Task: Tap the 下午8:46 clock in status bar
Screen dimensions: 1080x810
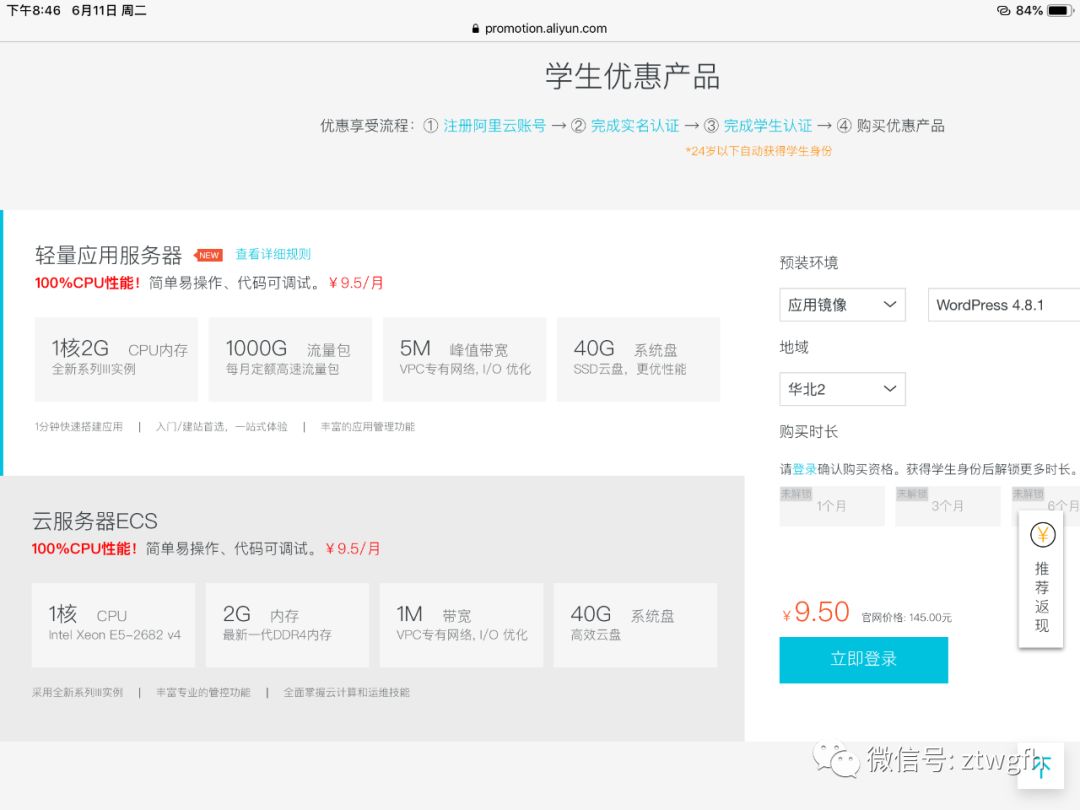Action: coord(33,10)
